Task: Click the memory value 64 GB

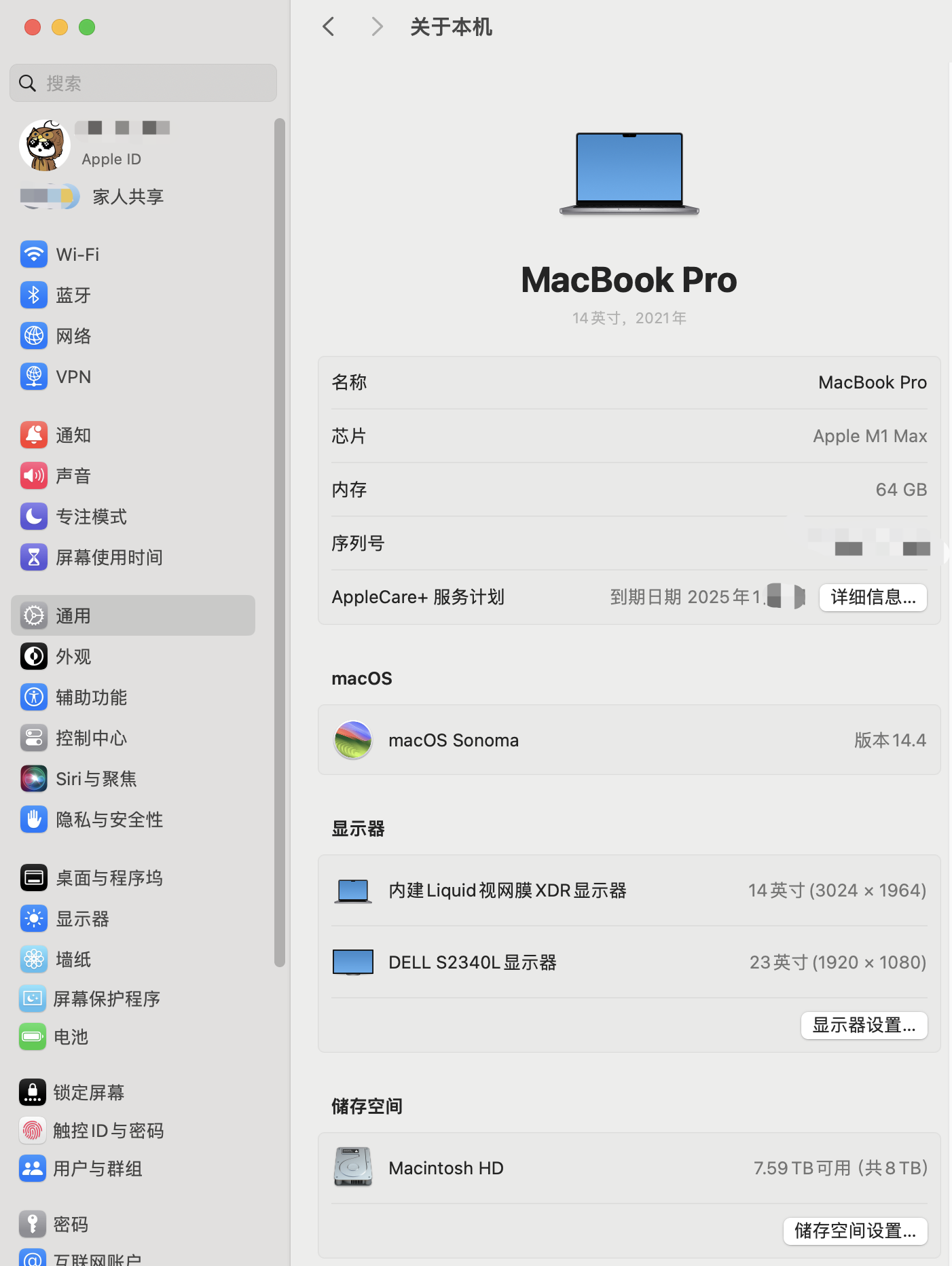Action: [901, 490]
